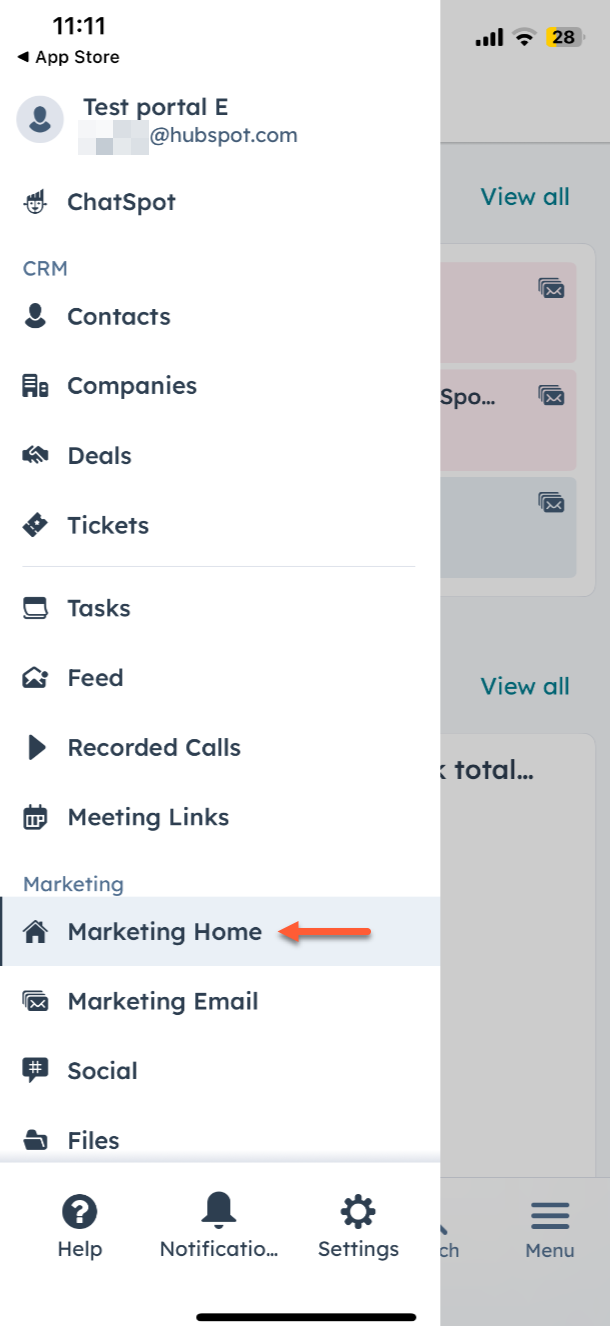The width and height of the screenshot is (610, 1326).
Task: Open Deals in the sidebar
Action: [x=98, y=455]
